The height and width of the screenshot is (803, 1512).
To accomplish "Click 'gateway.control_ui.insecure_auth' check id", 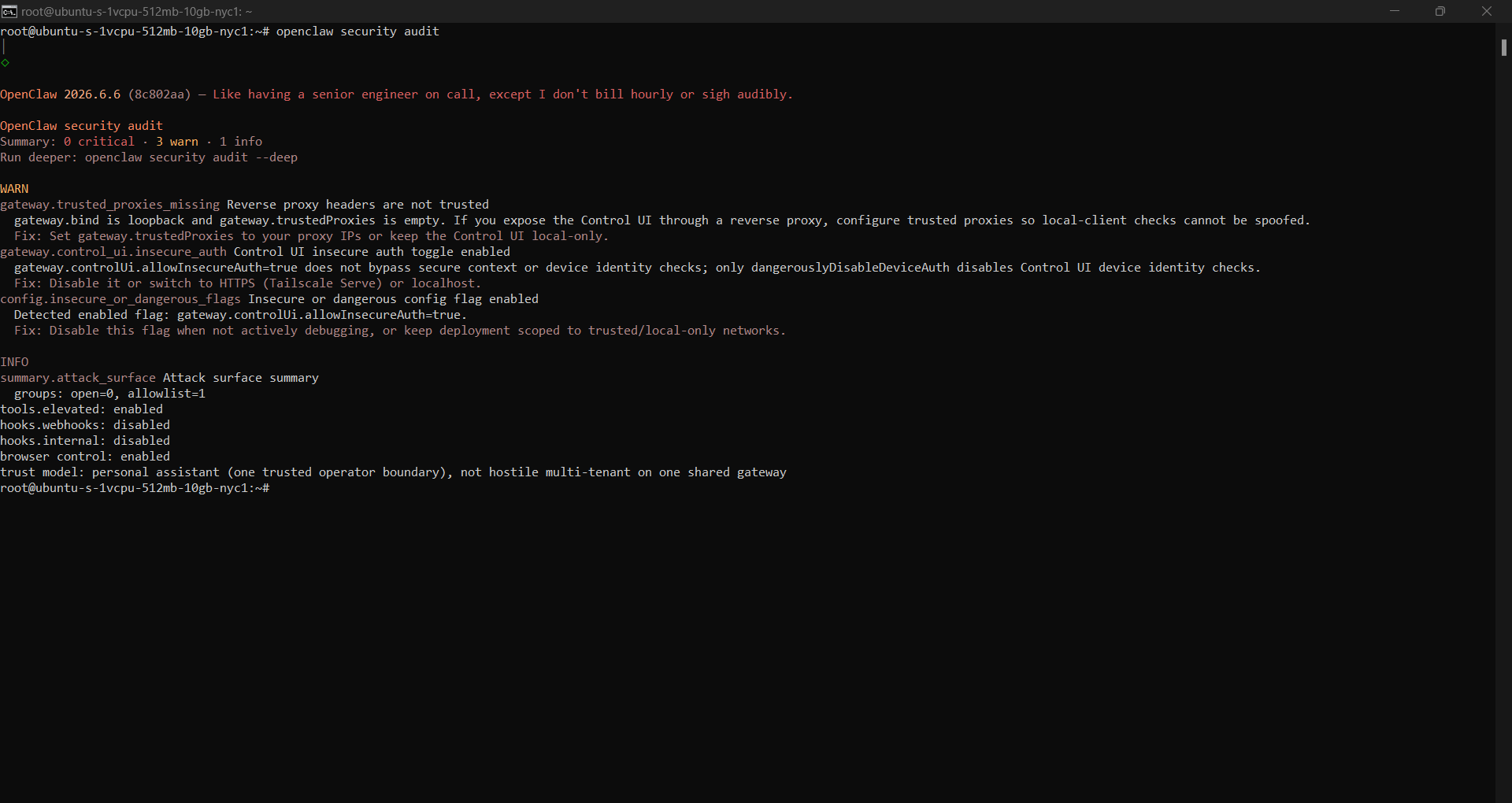I will tap(113, 252).
